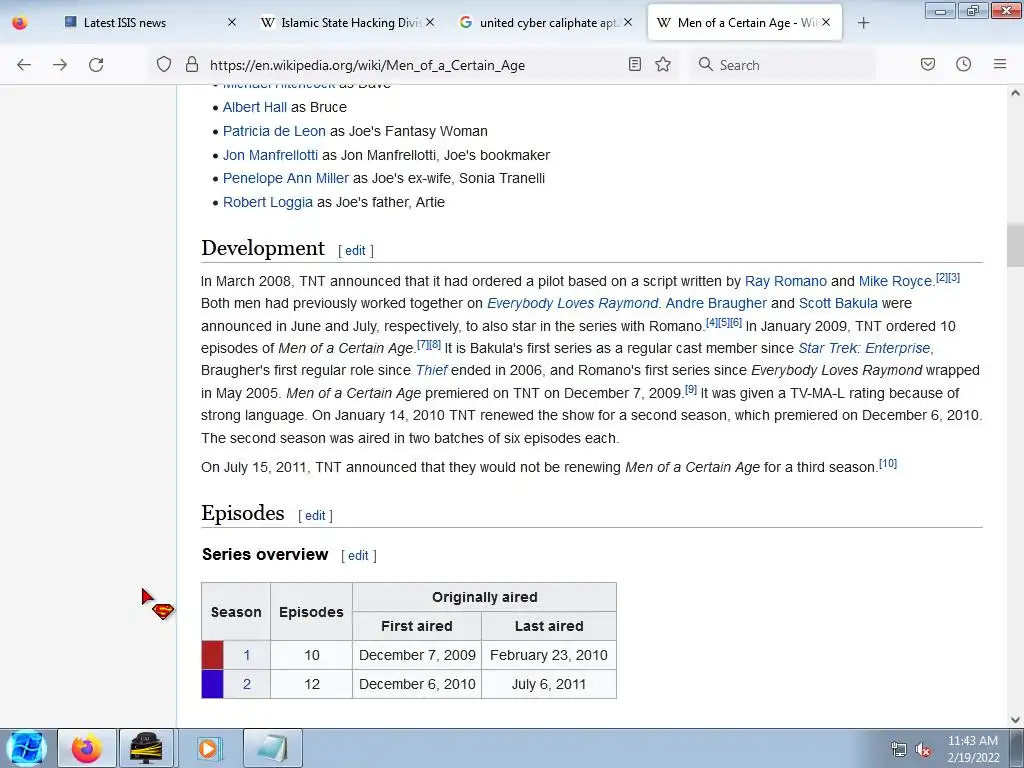Edit the Series overview section
The width and height of the screenshot is (1024, 768).
click(358, 556)
